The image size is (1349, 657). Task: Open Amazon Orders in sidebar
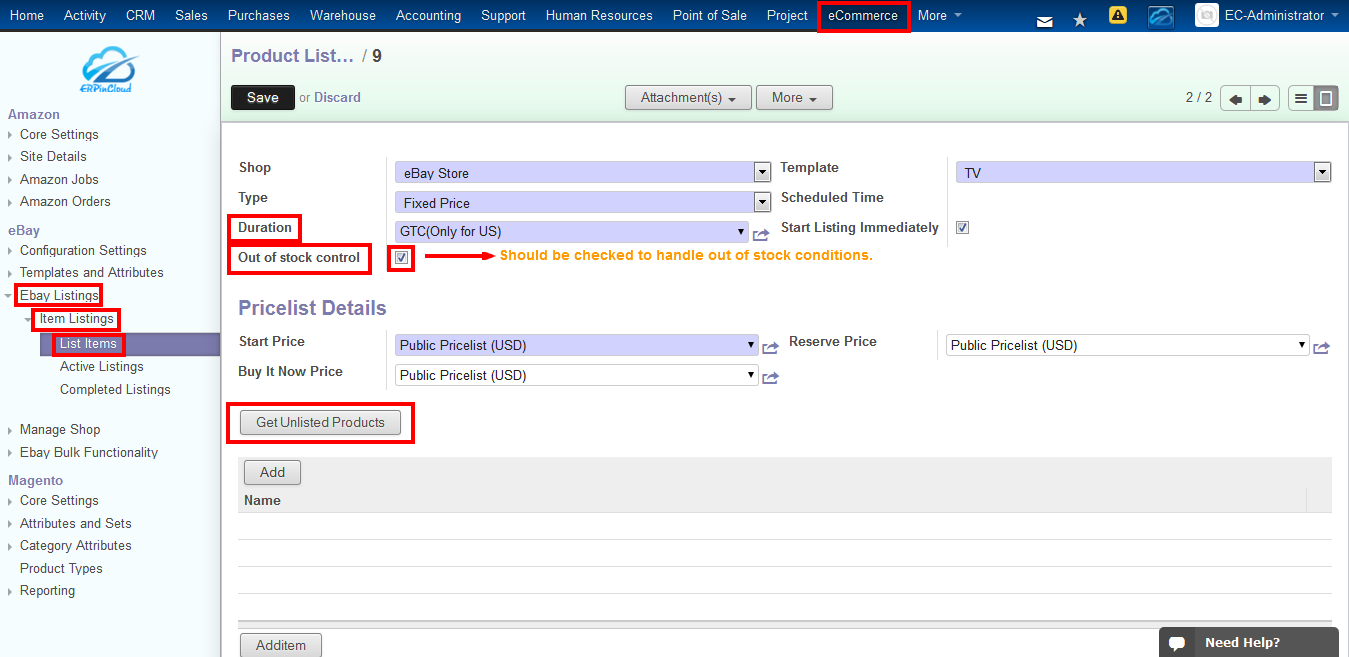[65, 201]
